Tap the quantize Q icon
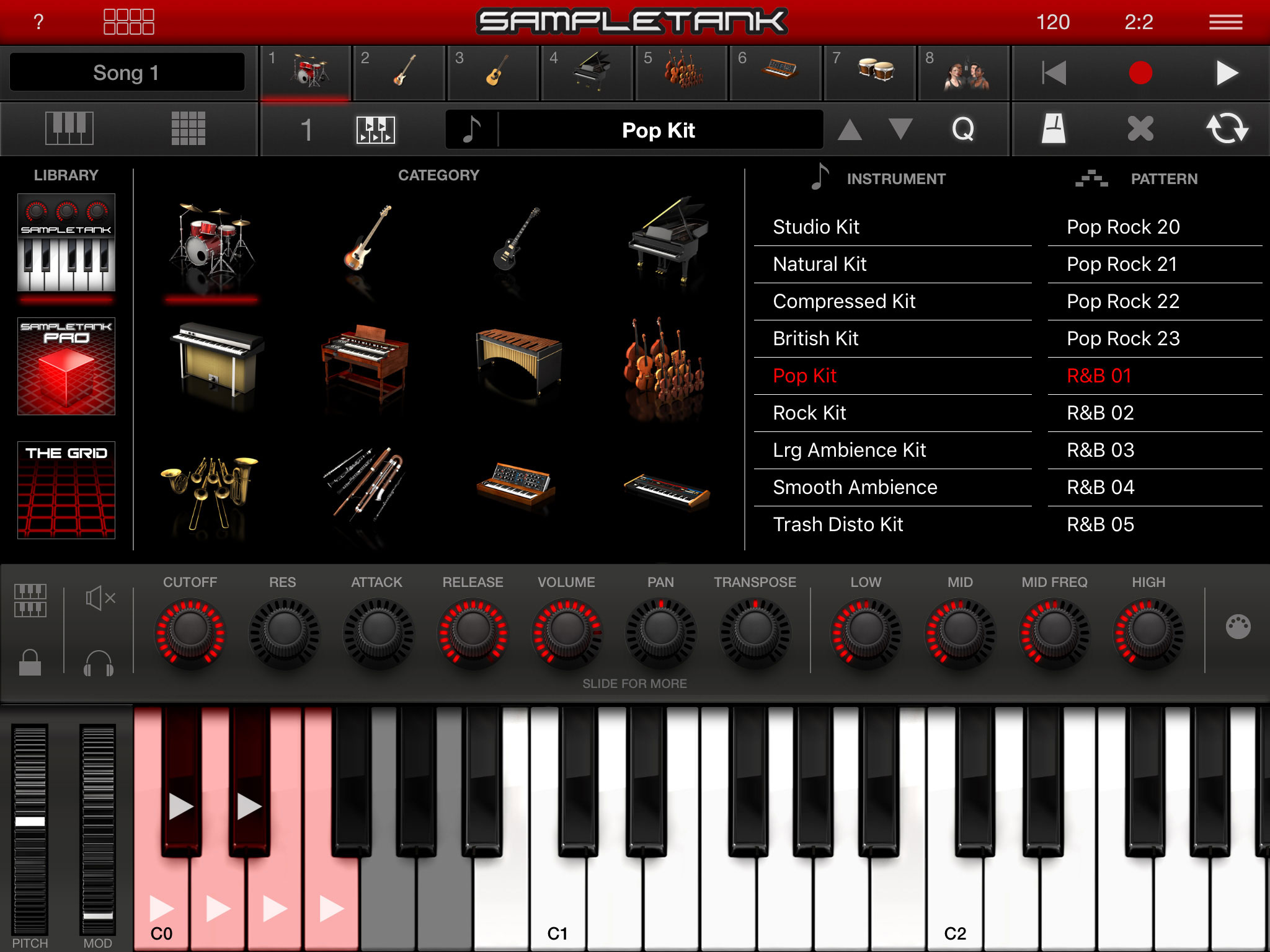 [x=962, y=130]
